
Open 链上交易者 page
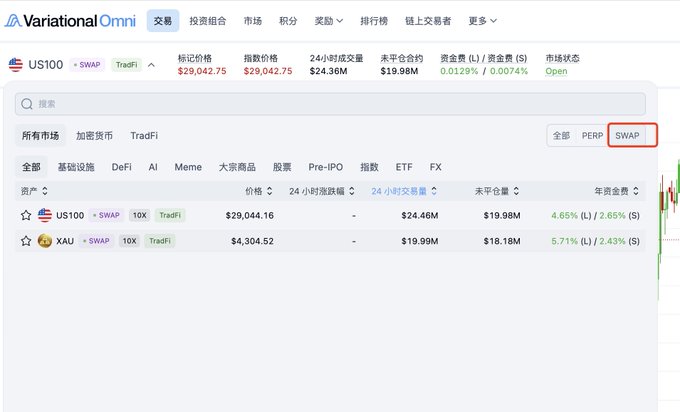pos(428,21)
